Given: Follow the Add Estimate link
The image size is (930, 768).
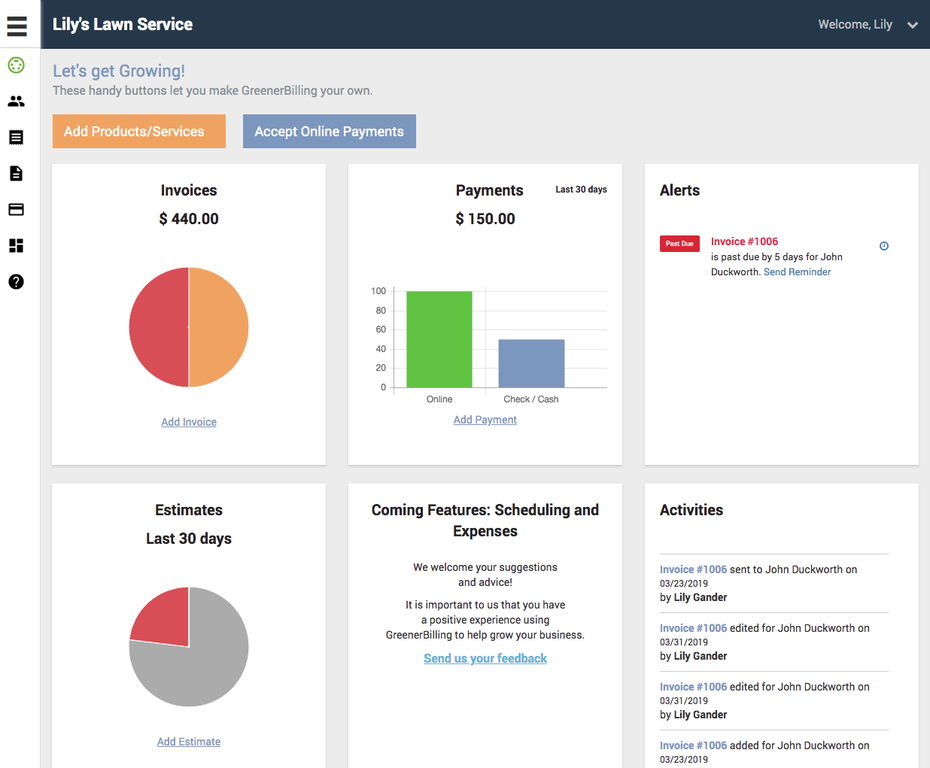Looking at the screenshot, I should [x=189, y=742].
